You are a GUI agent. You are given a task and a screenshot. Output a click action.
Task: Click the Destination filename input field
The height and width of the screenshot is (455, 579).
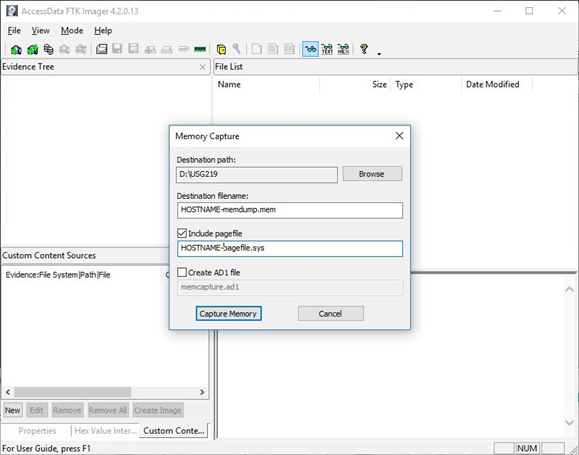point(290,210)
